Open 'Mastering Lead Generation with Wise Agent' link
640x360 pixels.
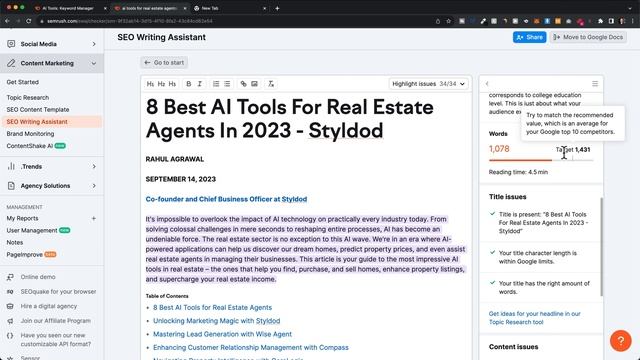point(222,334)
